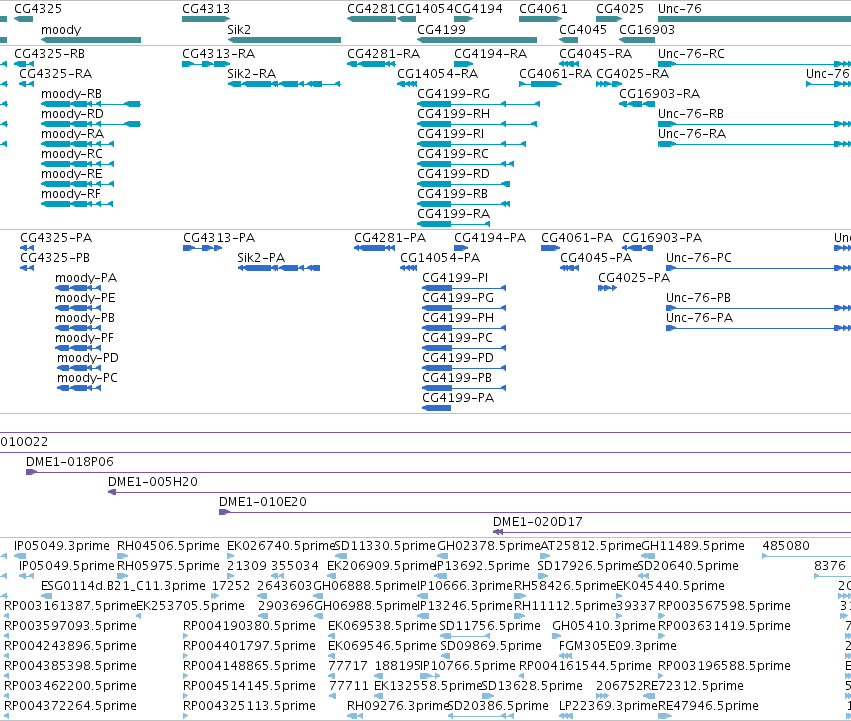Viewport: 851px width, 721px height.
Task: Click the GH02378.5prime EST label
Action: 489,546
